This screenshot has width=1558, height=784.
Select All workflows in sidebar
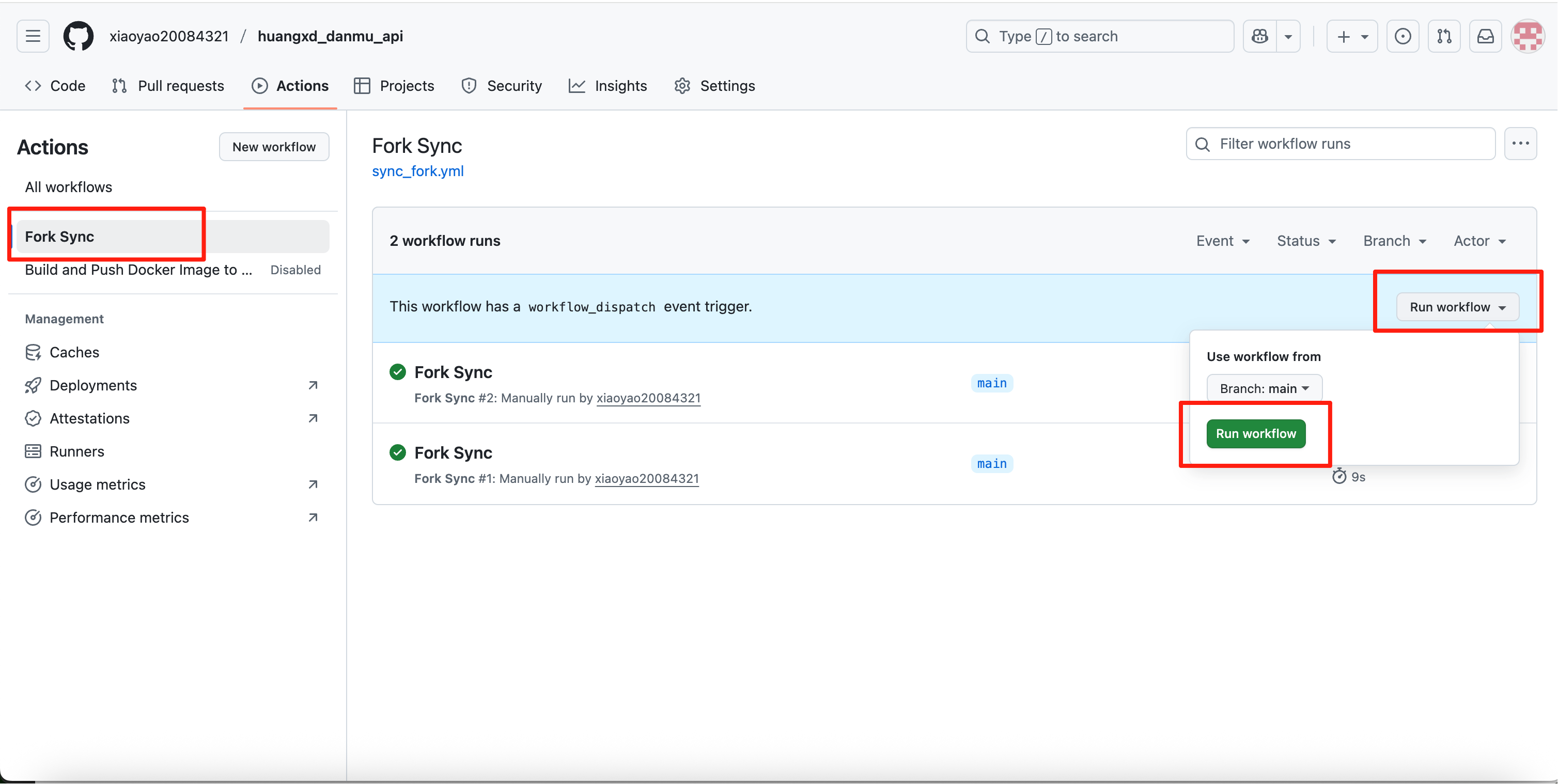(x=68, y=187)
